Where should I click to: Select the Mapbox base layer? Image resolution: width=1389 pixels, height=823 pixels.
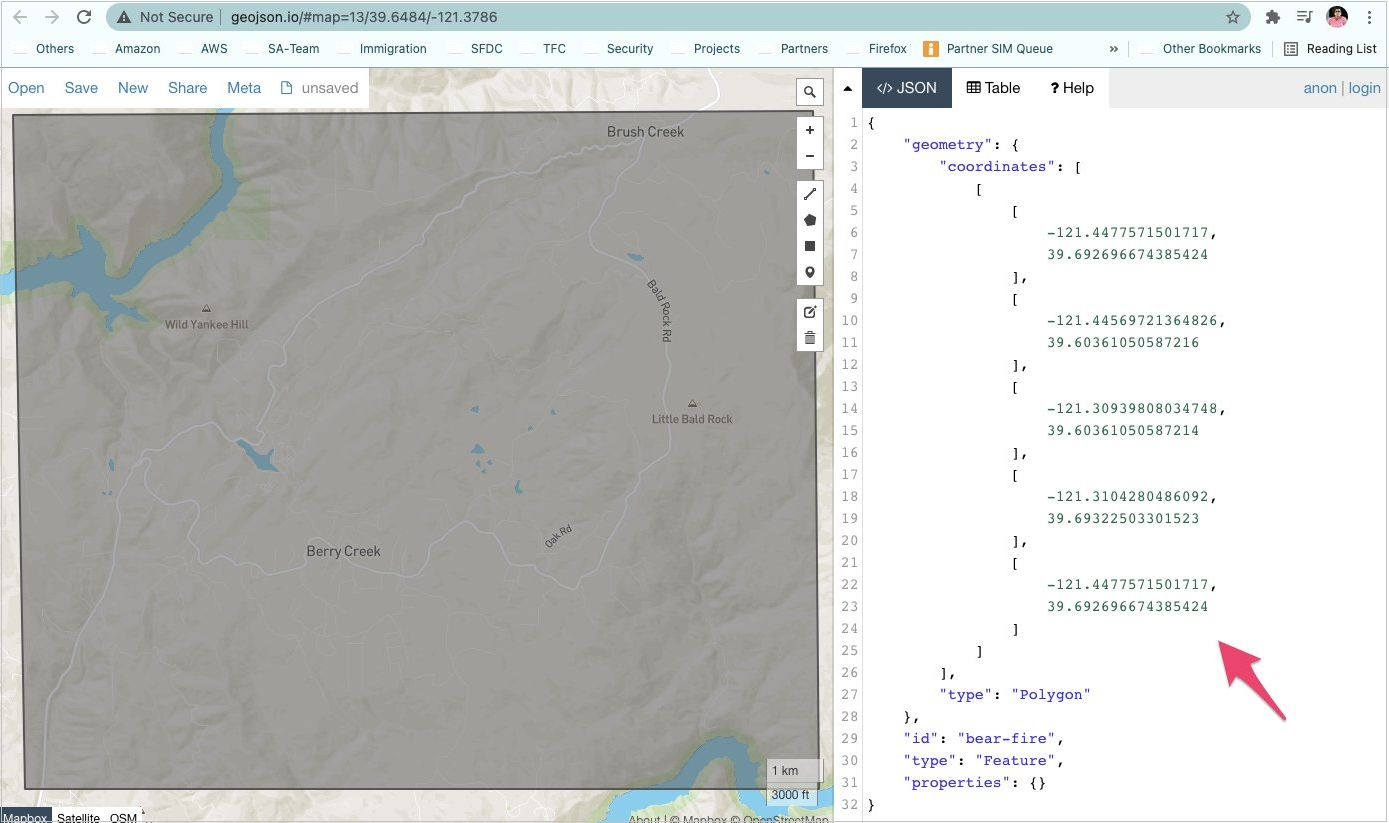point(25,817)
